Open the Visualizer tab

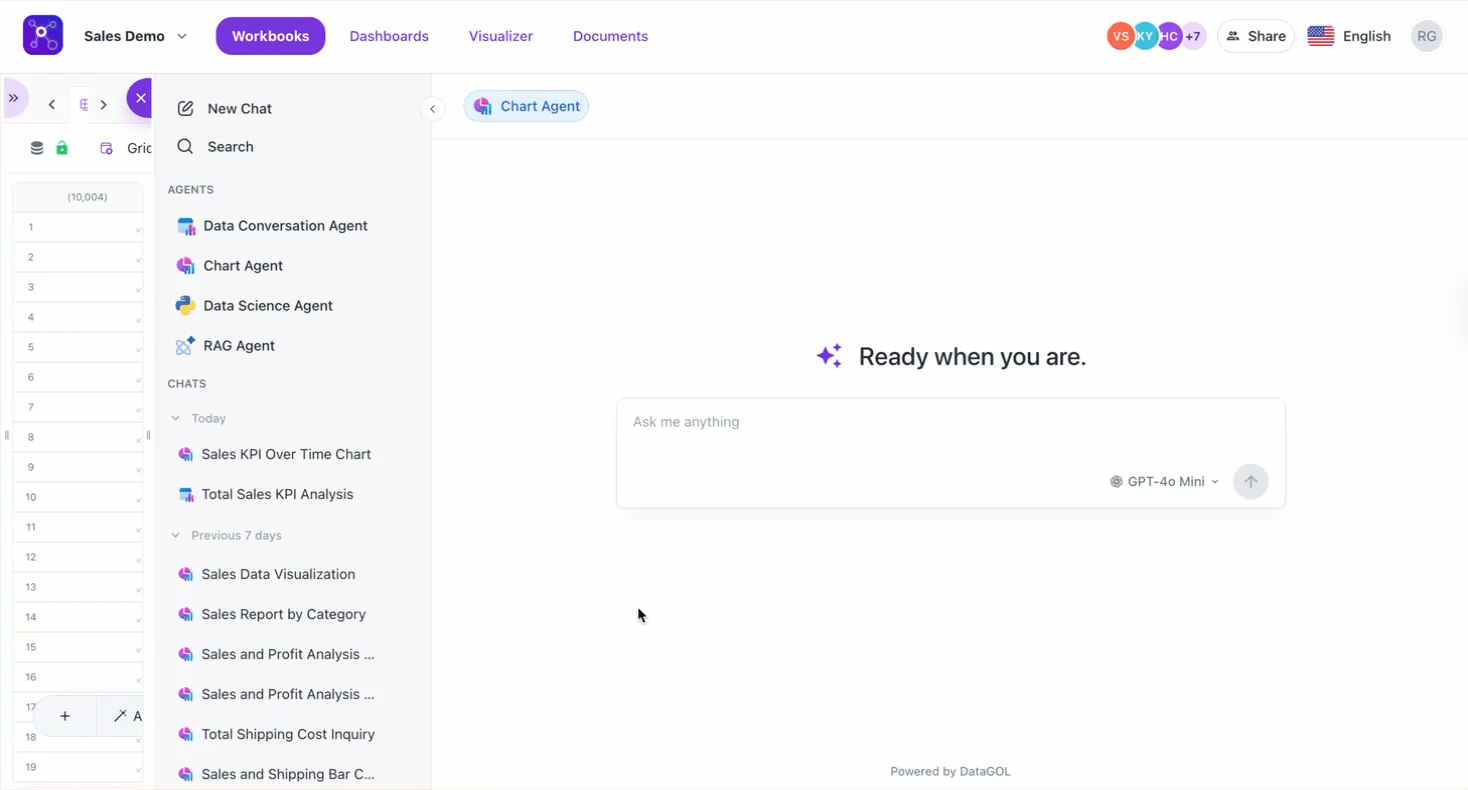[501, 36]
